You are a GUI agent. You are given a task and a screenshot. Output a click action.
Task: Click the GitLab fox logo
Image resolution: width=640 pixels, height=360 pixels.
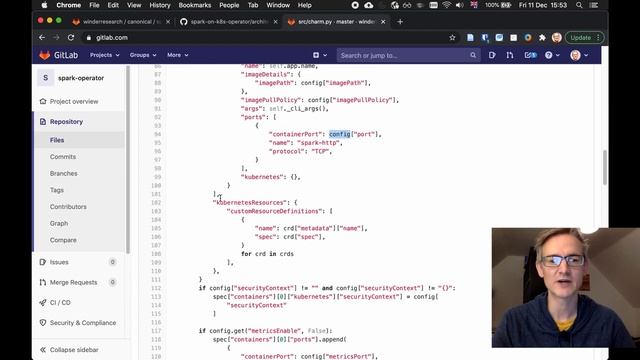(44, 55)
